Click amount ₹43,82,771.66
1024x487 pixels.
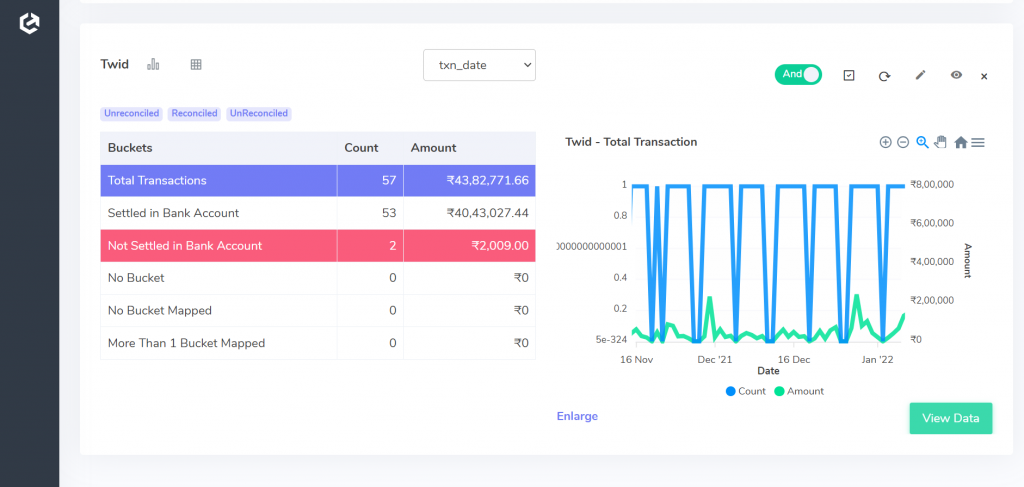(x=488, y=180)
